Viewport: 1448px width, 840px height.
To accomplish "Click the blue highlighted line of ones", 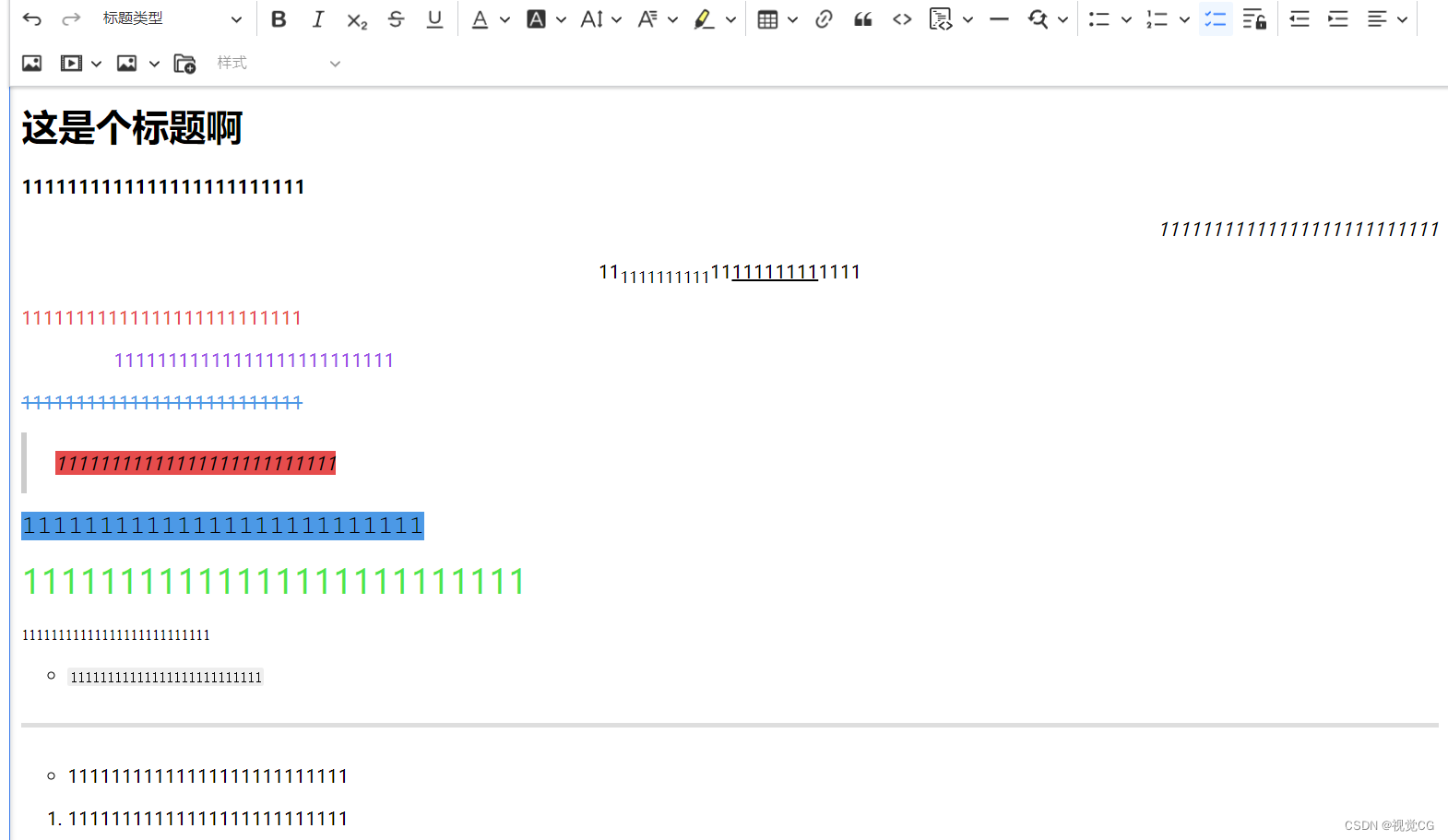I will (222, 526).
